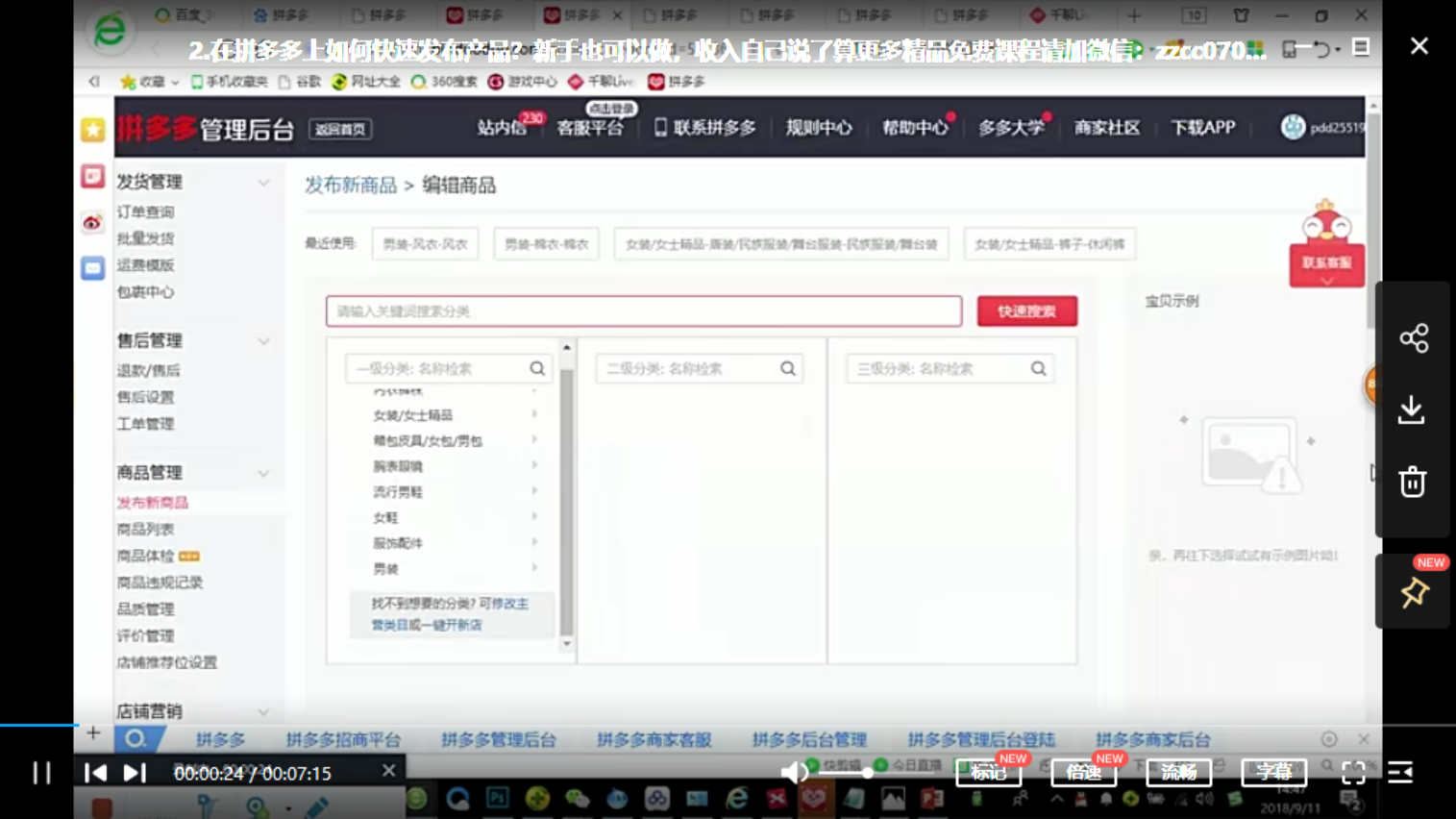The width and height of the screenshot is (1456, 819).
Task: Open 多多大学 in the top navigation
Action: point(1011,128)
